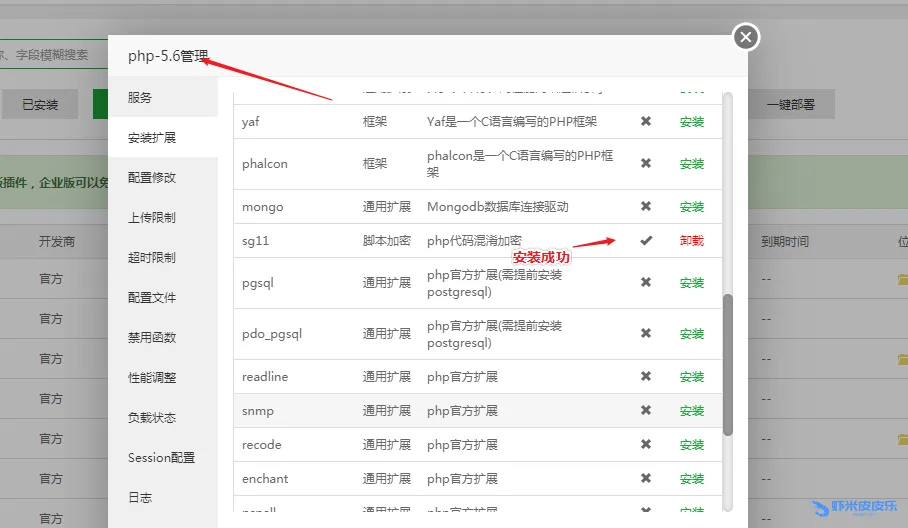This screenshot has width=908, height=528.
Task: Install the pdo_pgsql extension
Action: (692, 334)
